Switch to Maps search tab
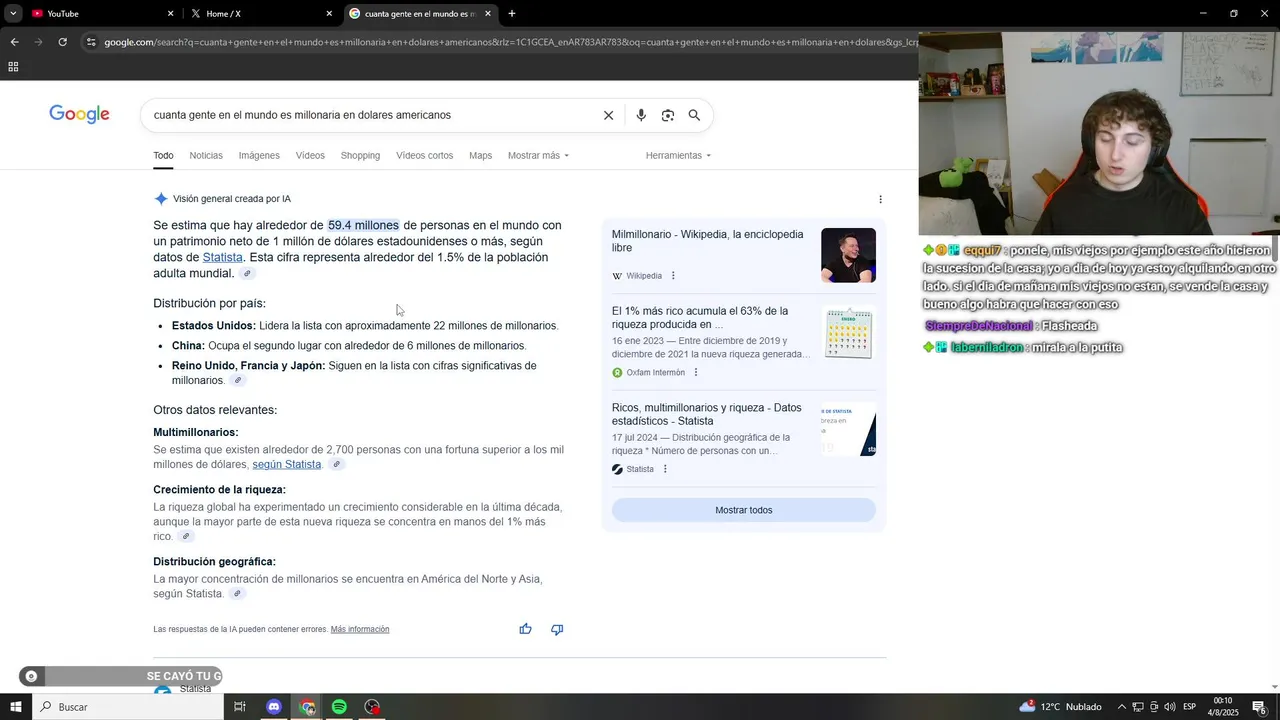The image size is (1280, 720). pyautogui.click(x=481, y=156)
